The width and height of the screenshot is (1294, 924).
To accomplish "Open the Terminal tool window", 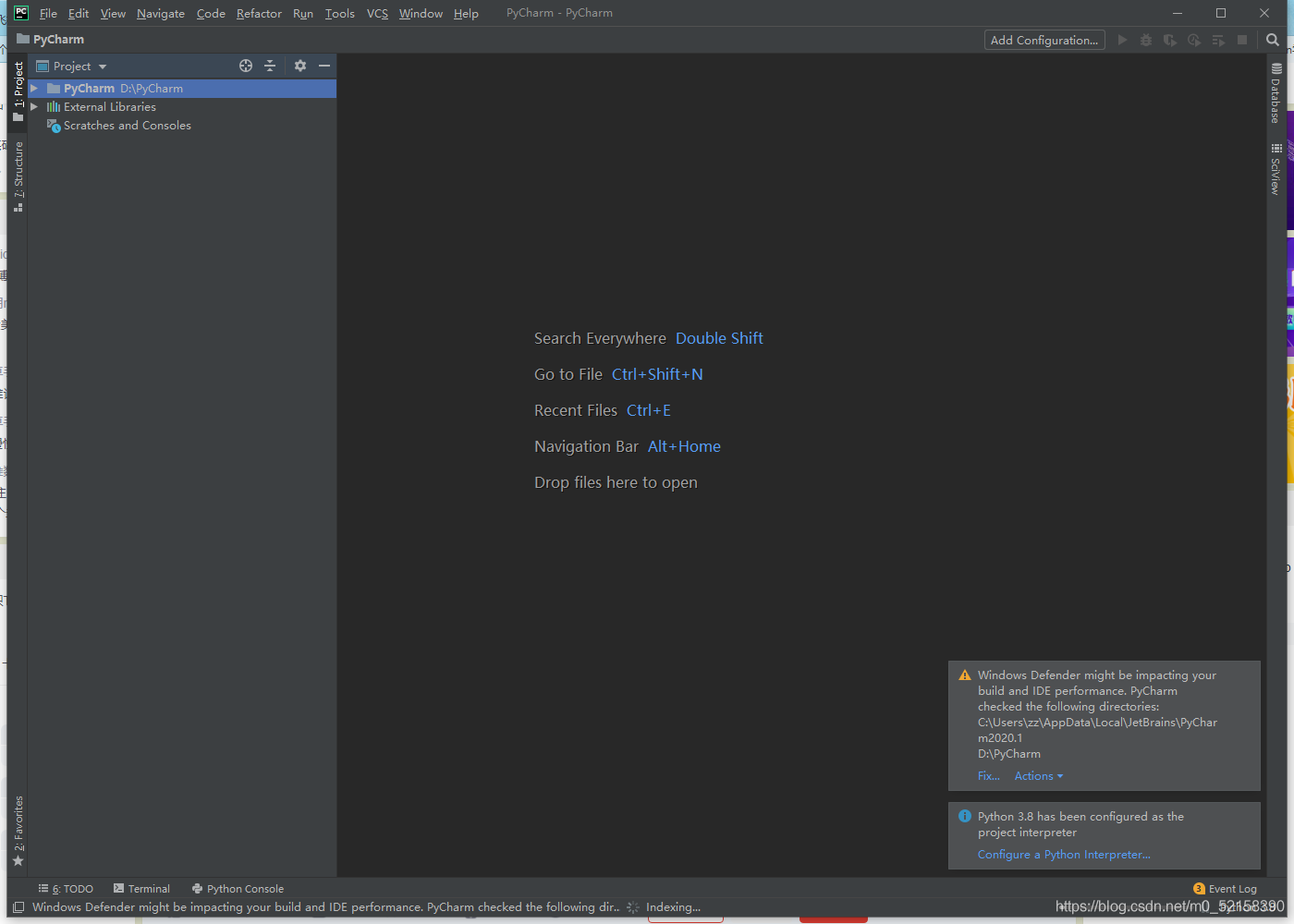I will pyautogui.click(x=141, y=889).
